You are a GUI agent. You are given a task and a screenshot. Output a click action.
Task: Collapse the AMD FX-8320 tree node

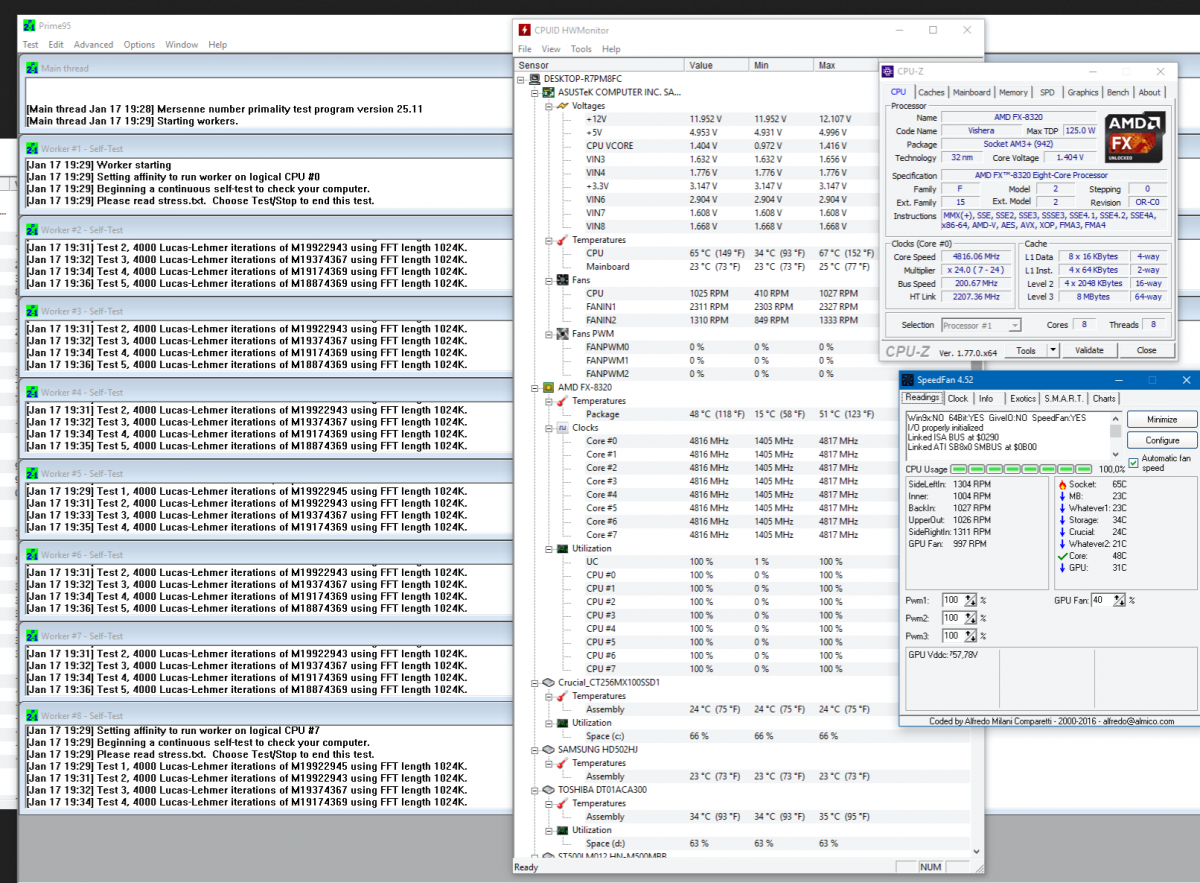click(x=534, y=387)
